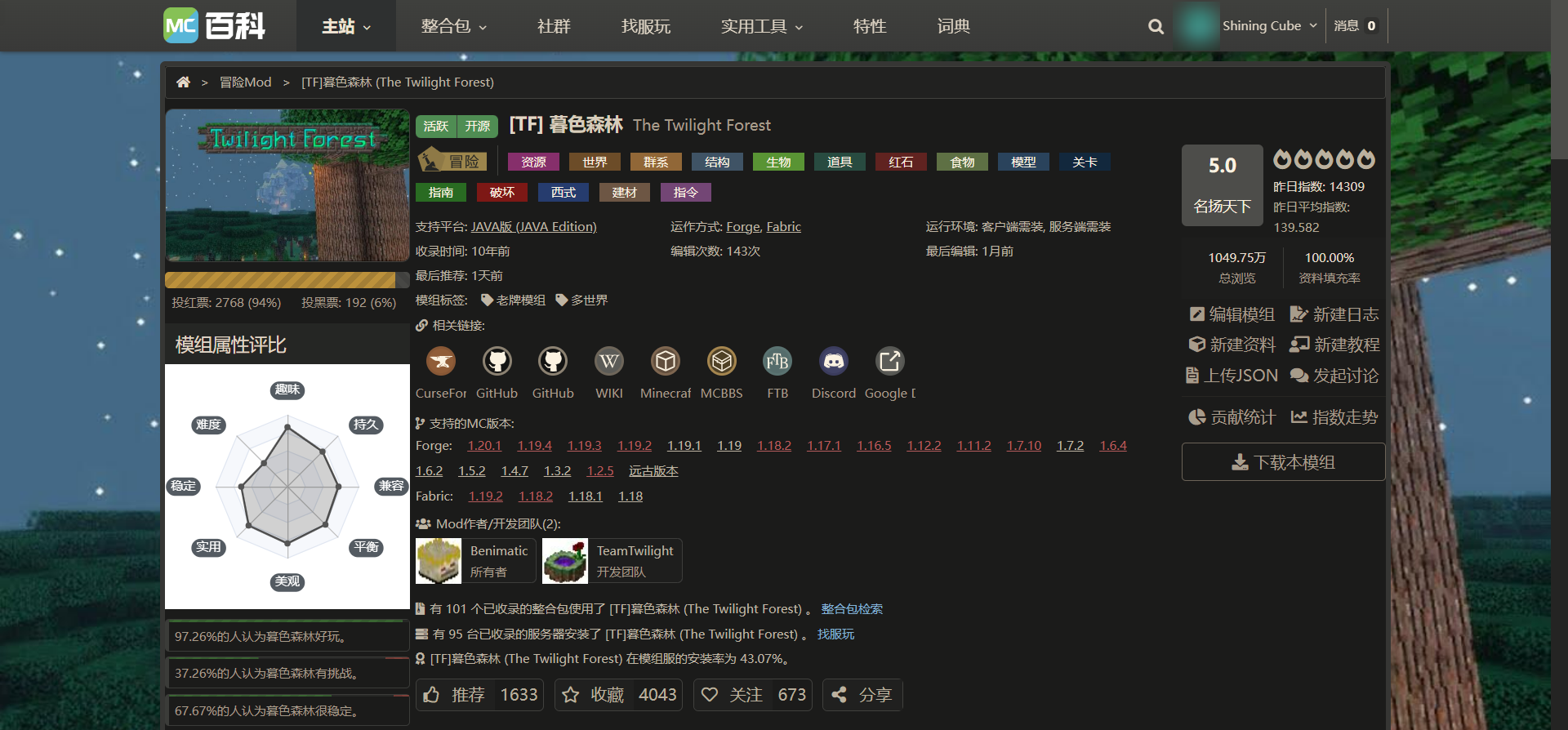Click the 指令 purple tag
This screenshot has width=1568, height=730.
tap(686, 192)
